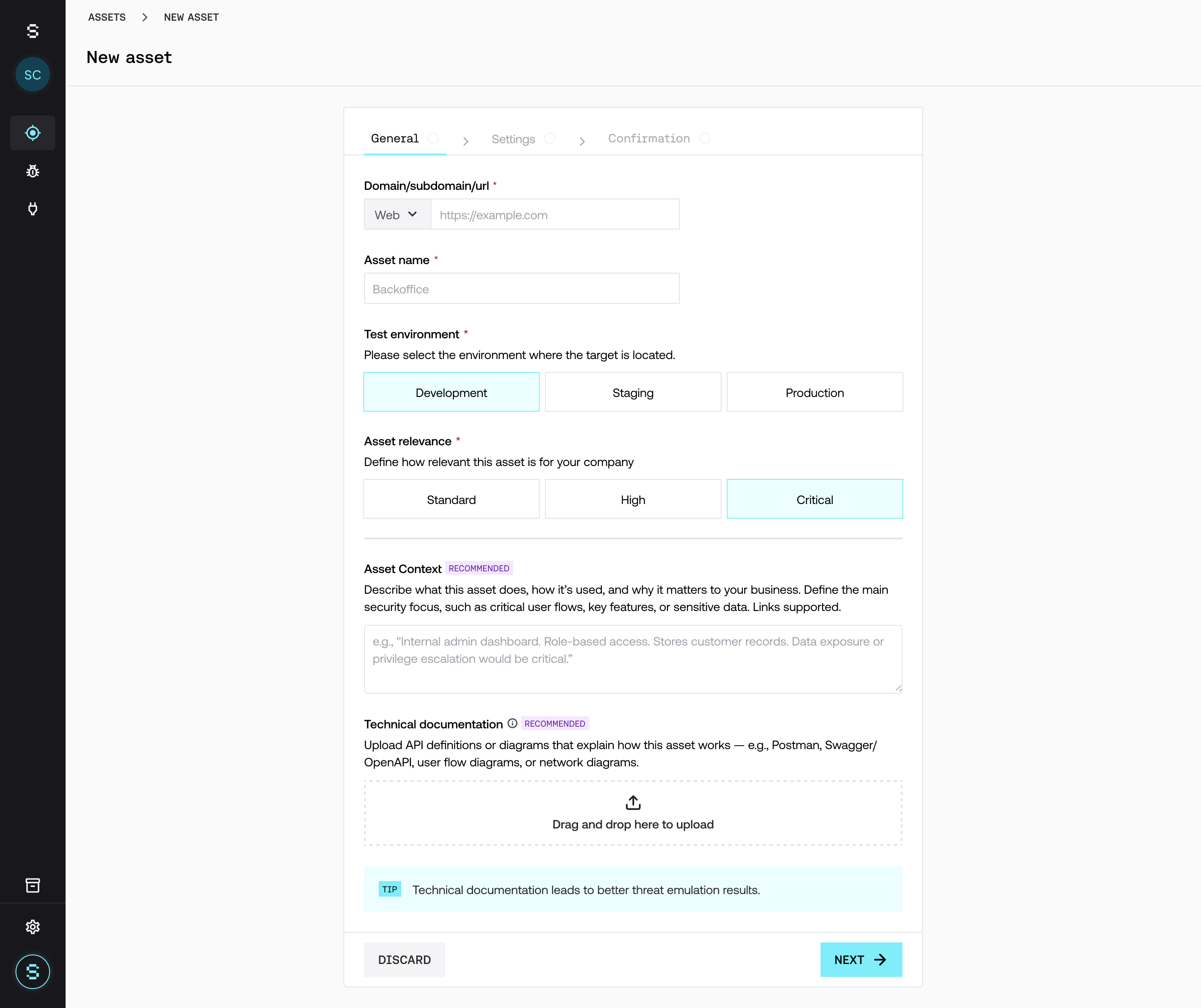
Task: Open the SC account avatar
Action: click(x=33, y=75)
